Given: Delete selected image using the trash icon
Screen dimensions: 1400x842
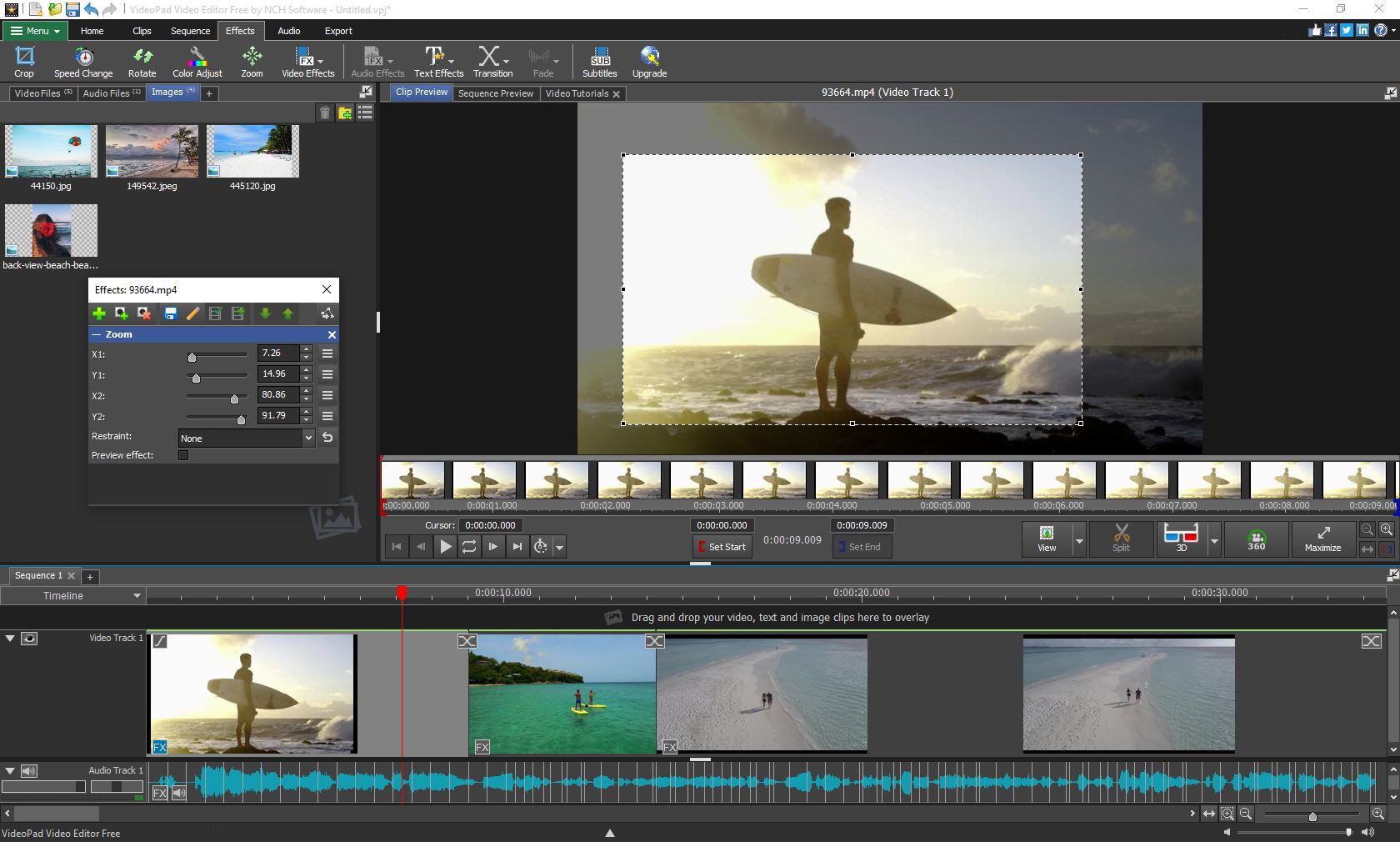Looking at the screenshot, I should click(x=325, y=113).
